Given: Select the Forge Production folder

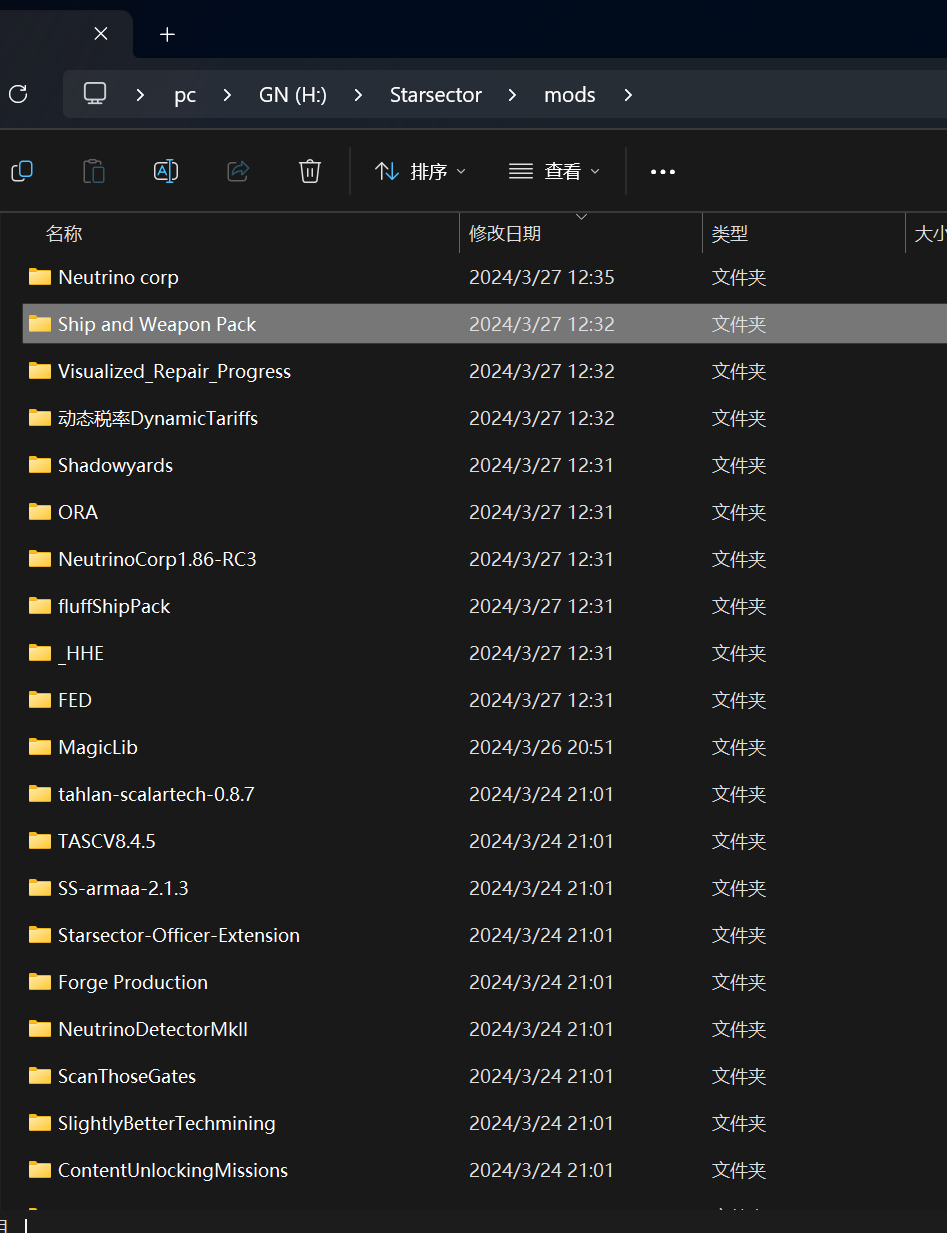Looking at the screenshot, I should coord(133,982).
